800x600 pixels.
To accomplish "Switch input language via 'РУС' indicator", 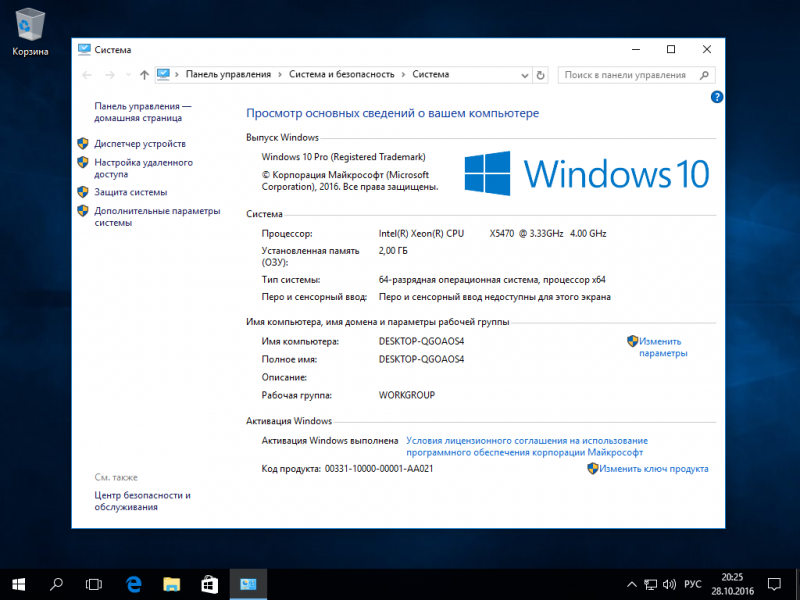I will click(x=692, y=585).
